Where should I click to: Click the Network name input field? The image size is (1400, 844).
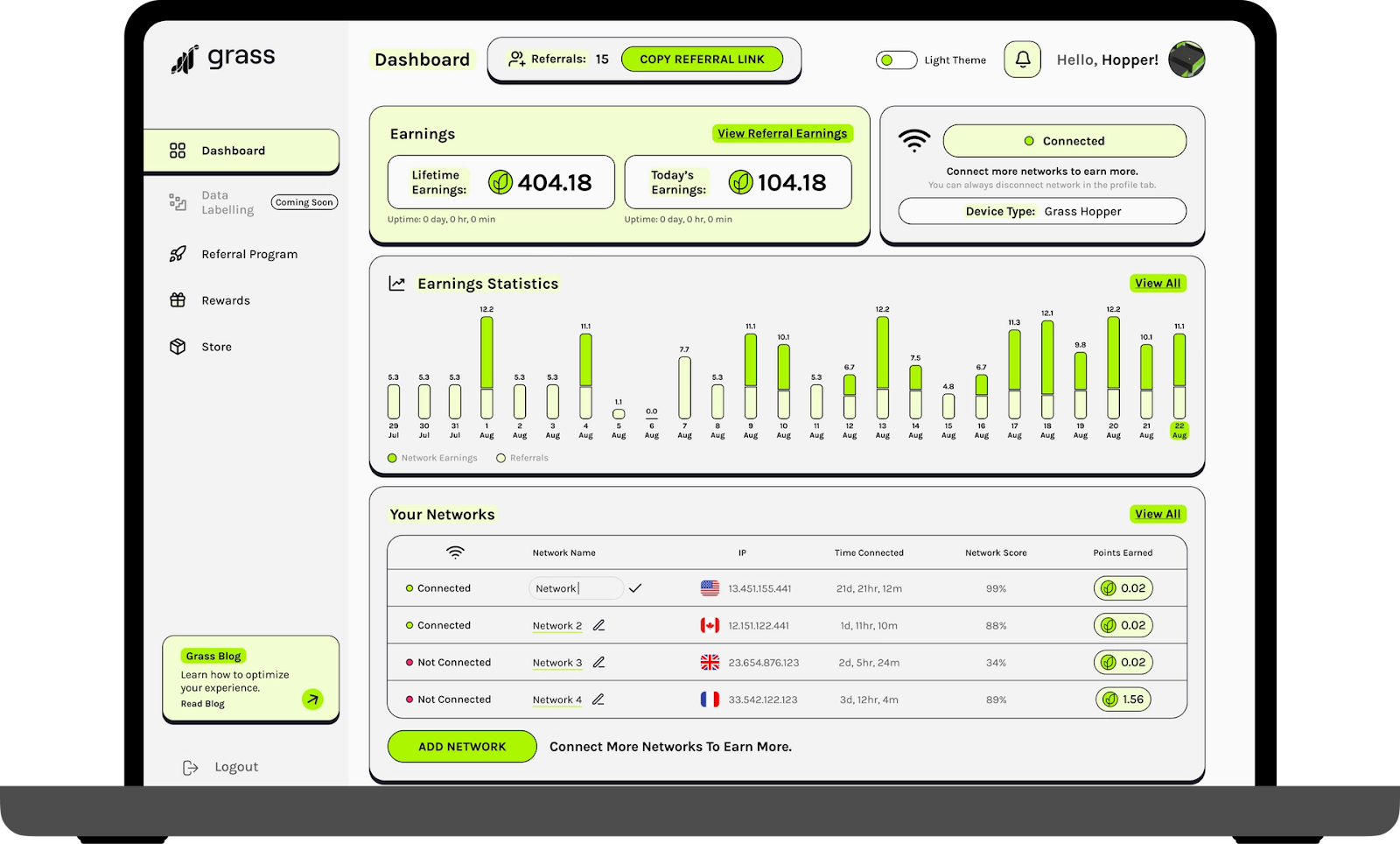click(575, 588)
